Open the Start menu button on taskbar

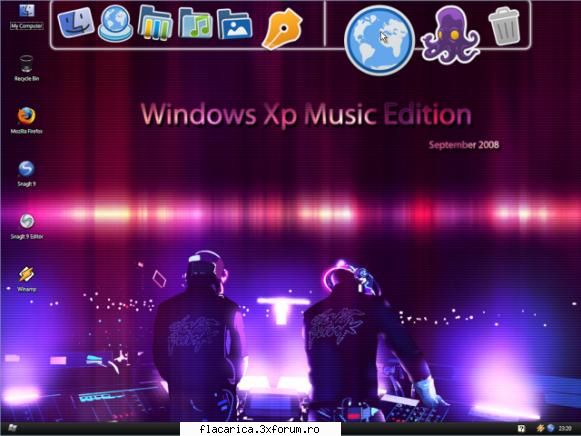[12, 428]
